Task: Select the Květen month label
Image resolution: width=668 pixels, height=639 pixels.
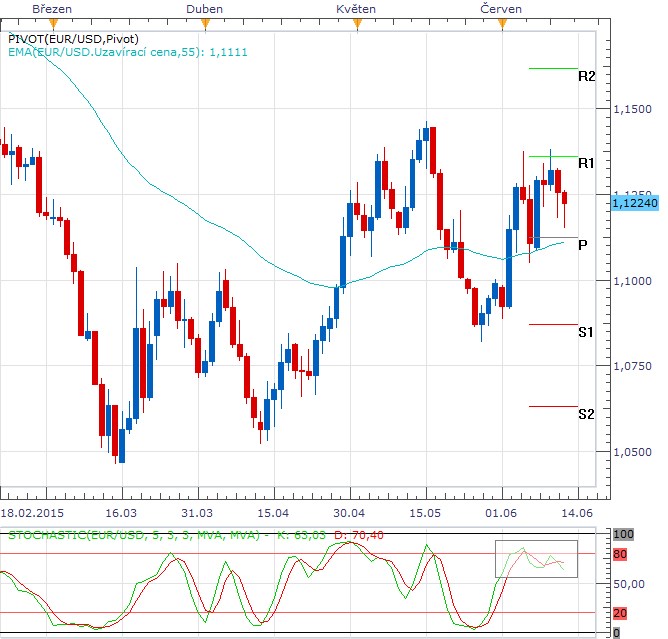Action: click(x=356, y=9)
